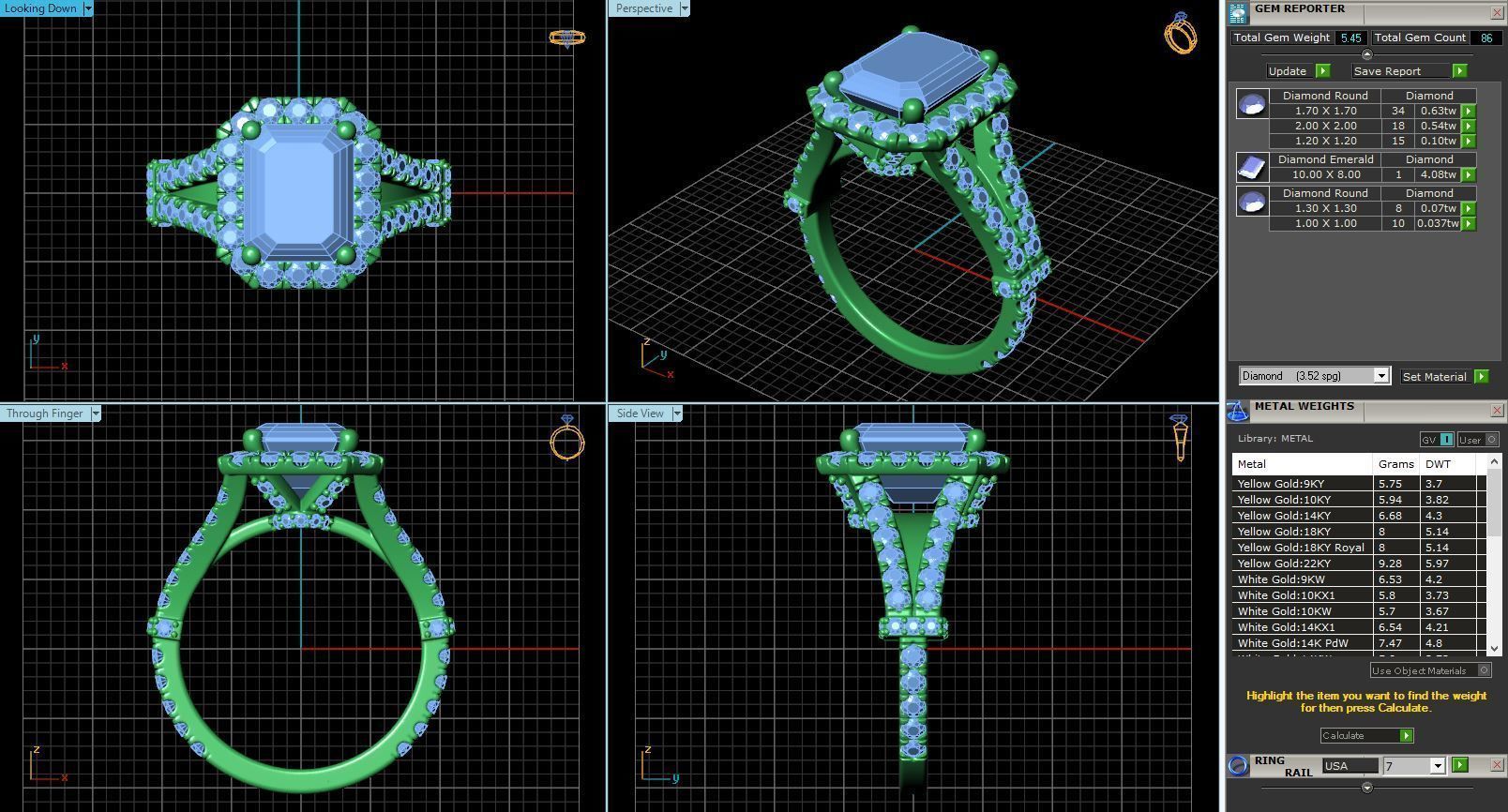The width and height of the screenshot is (1508, 812).
Task: Click green arrow for 2.00 X 2.00 row
Action: coord(1469,126)
